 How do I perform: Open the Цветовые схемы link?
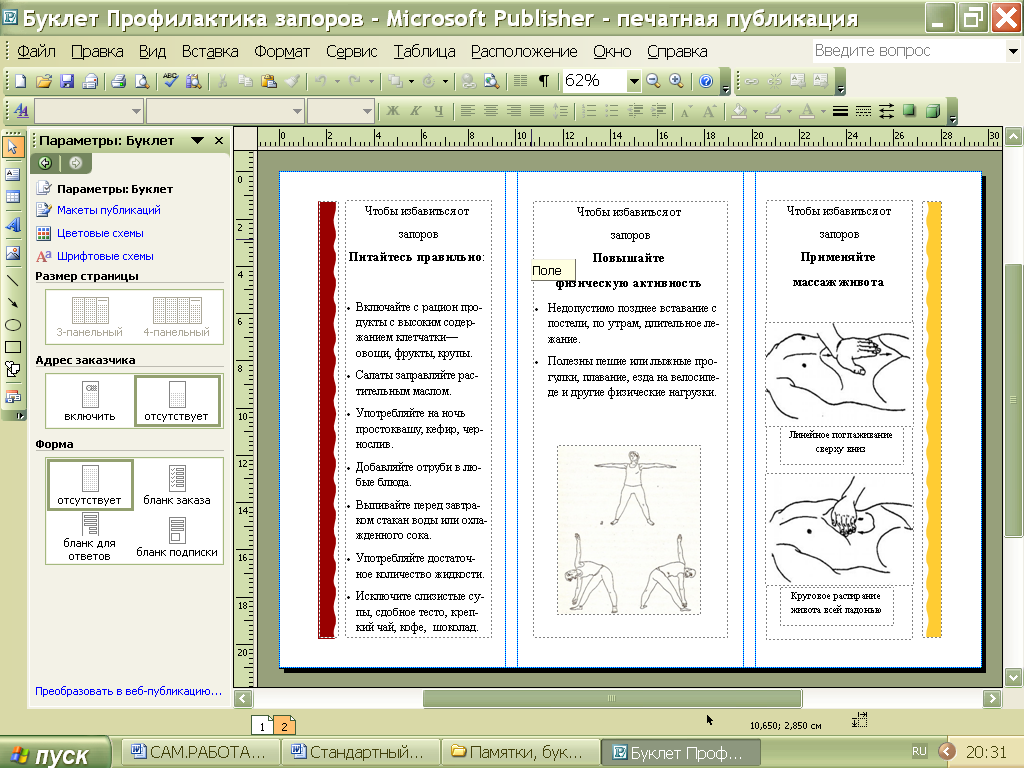(x=100, y=233)
